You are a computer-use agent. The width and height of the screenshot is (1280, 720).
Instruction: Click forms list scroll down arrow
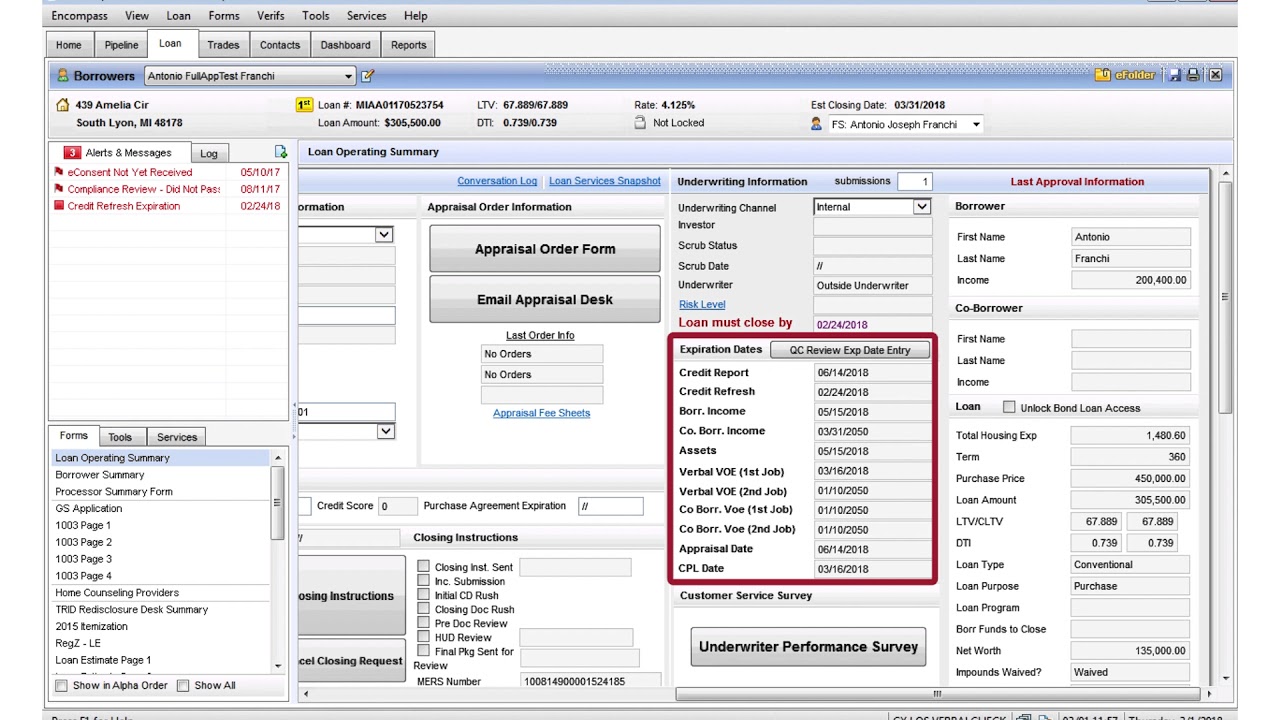278,666
